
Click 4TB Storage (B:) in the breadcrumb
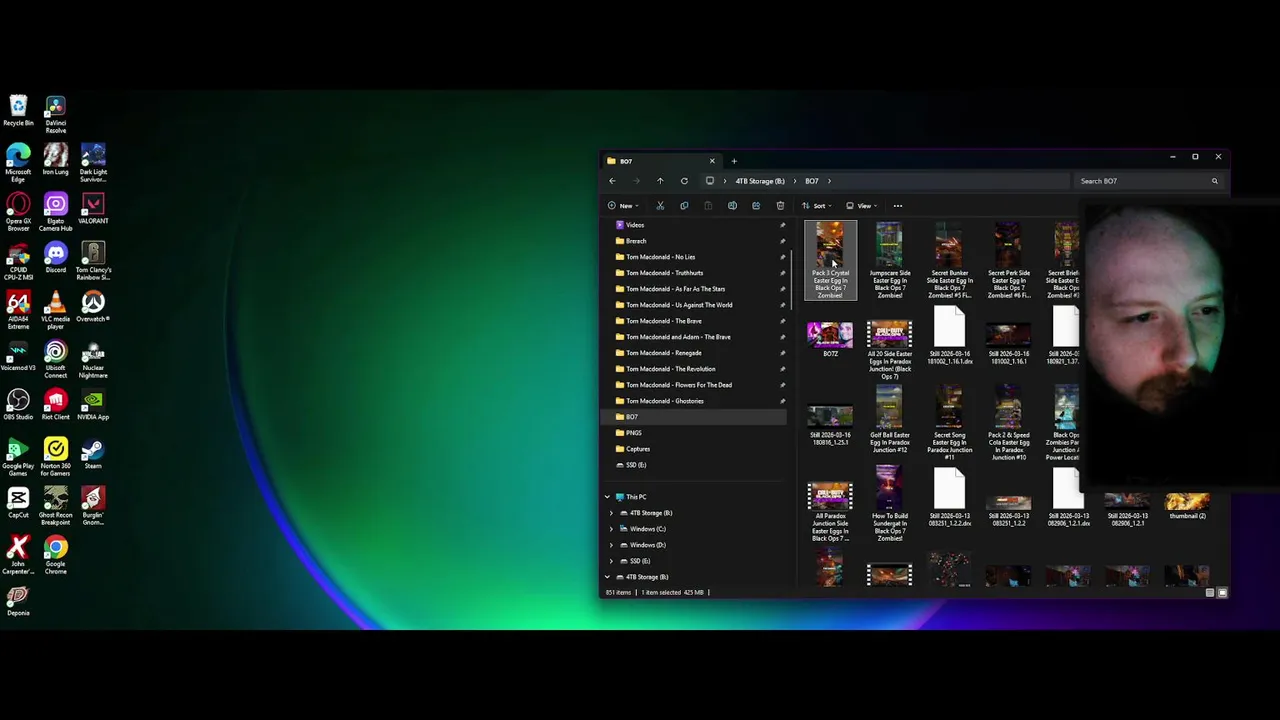[x=760, y=181]
